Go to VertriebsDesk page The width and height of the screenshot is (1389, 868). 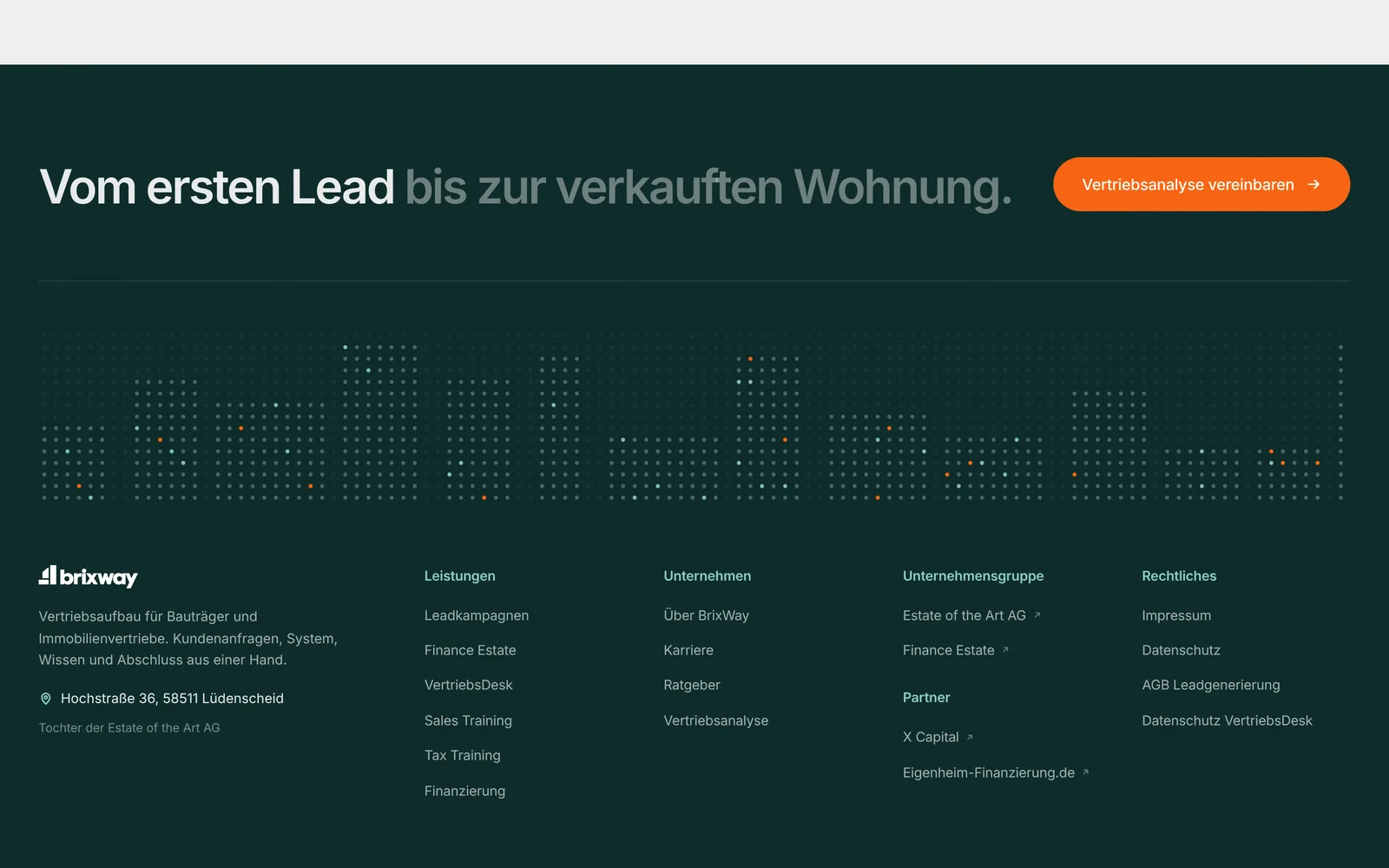click(469, 685)
